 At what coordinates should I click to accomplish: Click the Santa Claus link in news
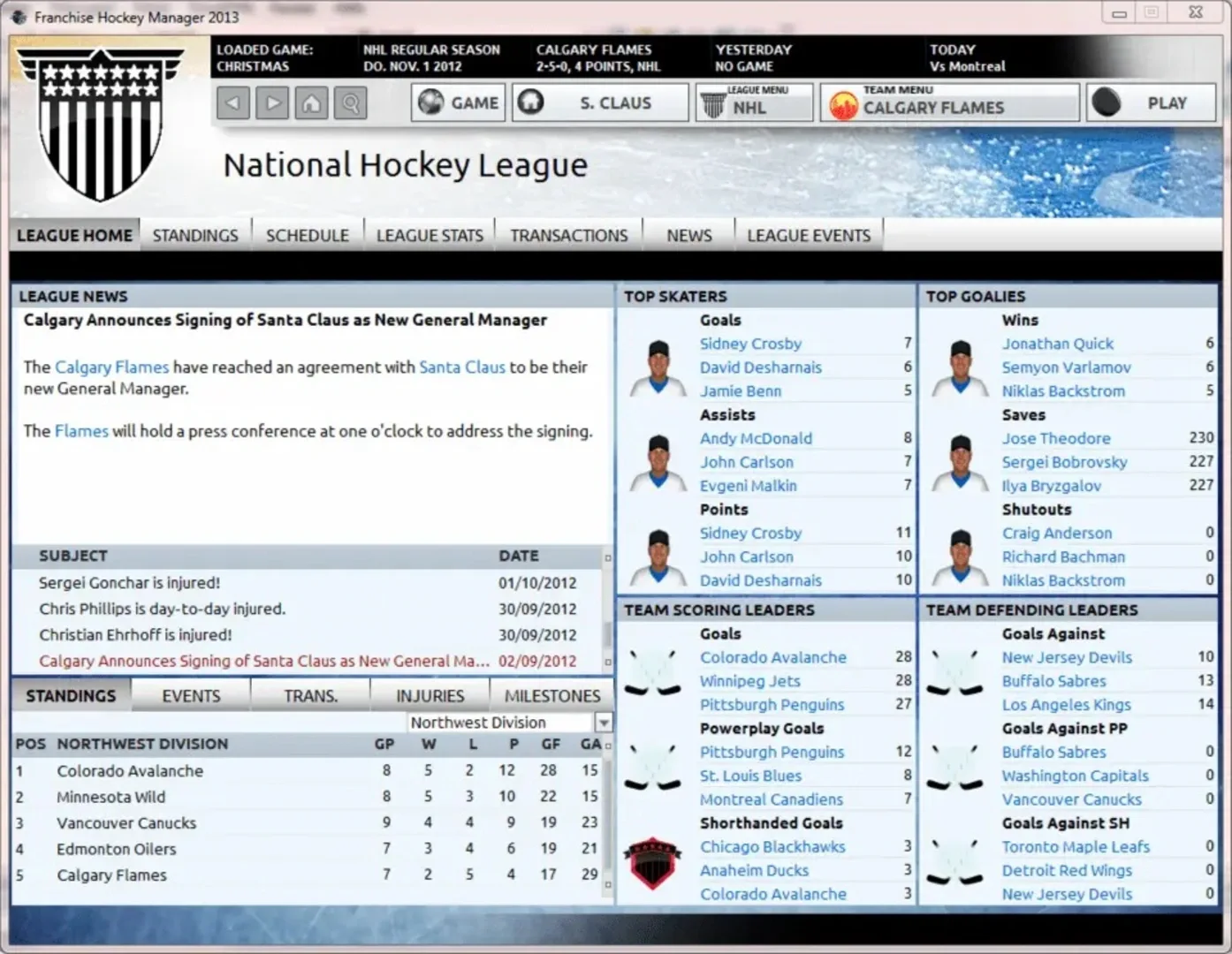coord(461,367)
